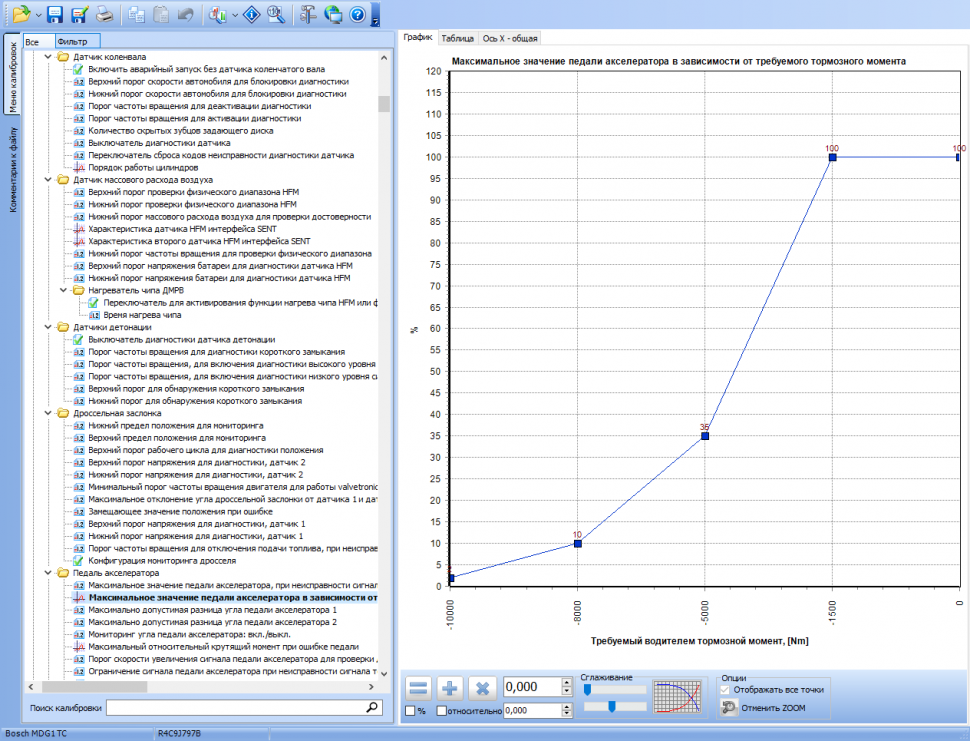The height and width of the screenshot is (741, 970).
Task: Click the open file folder icon
Action: (21, 14)
